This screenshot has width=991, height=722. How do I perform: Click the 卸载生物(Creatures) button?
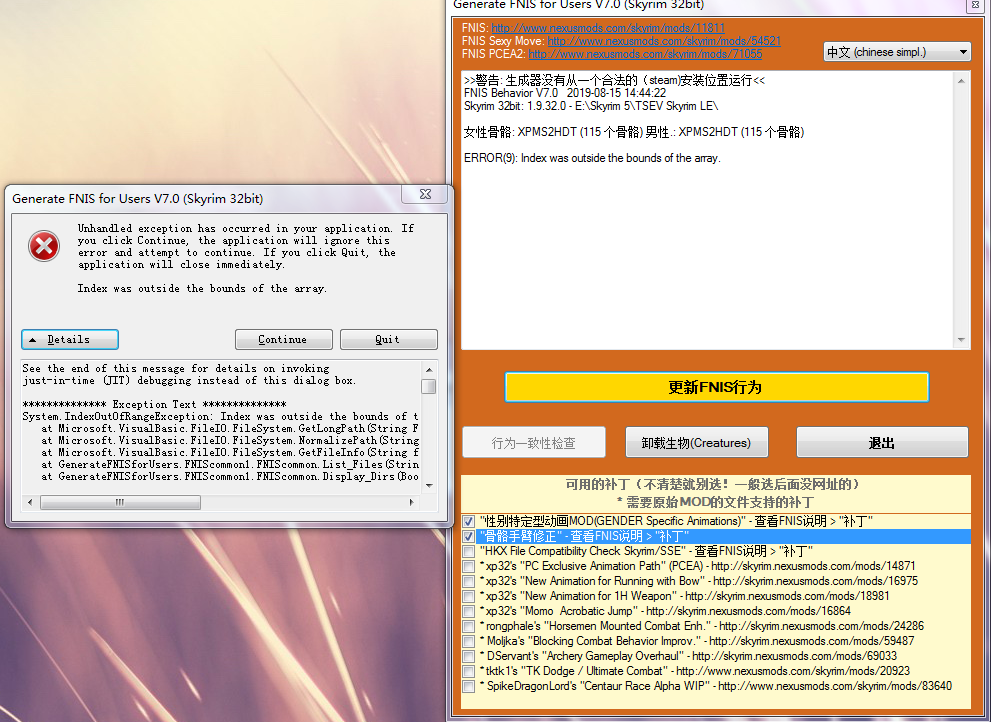[x=696, y=443]
